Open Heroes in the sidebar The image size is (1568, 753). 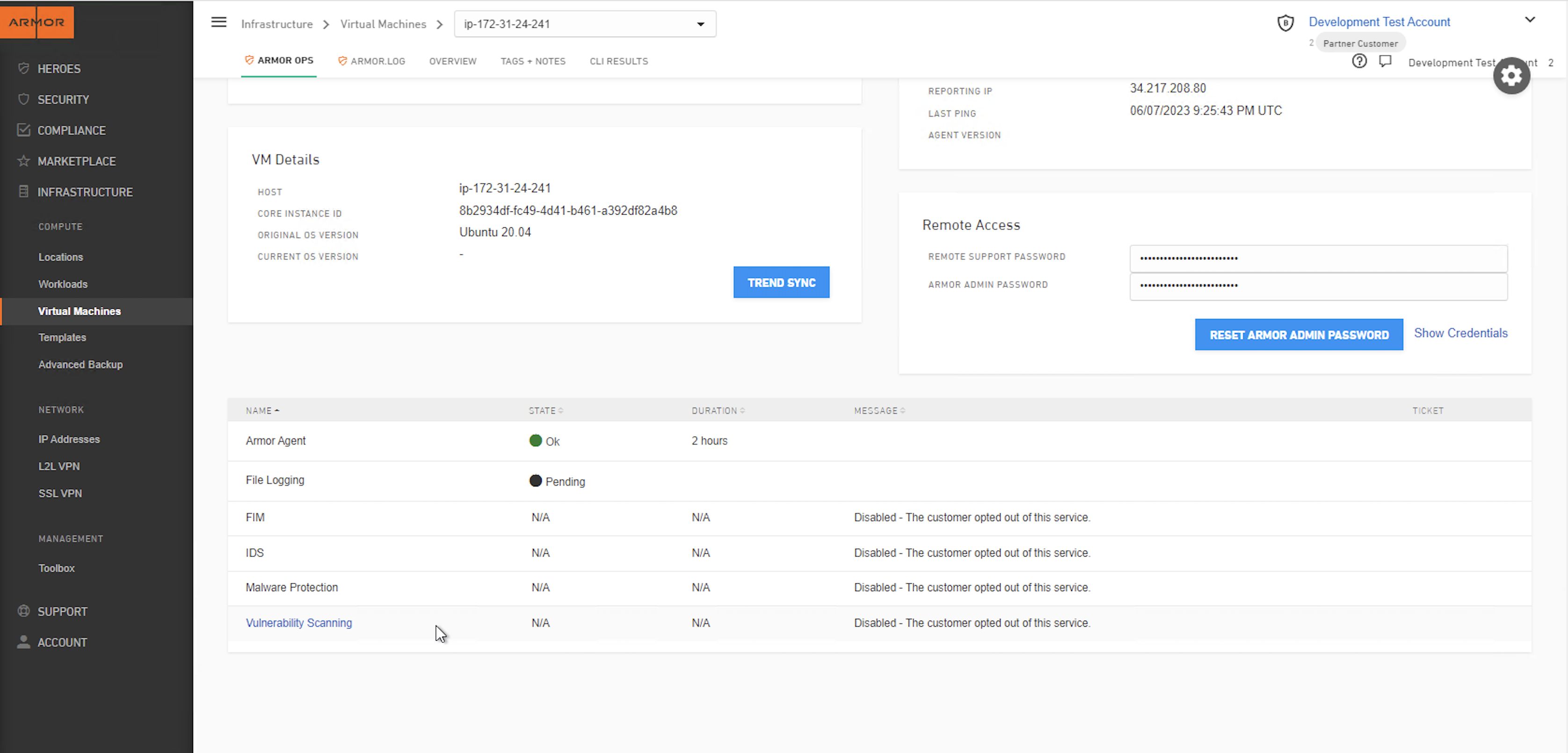pyautogui.click(x=58, y=69)
